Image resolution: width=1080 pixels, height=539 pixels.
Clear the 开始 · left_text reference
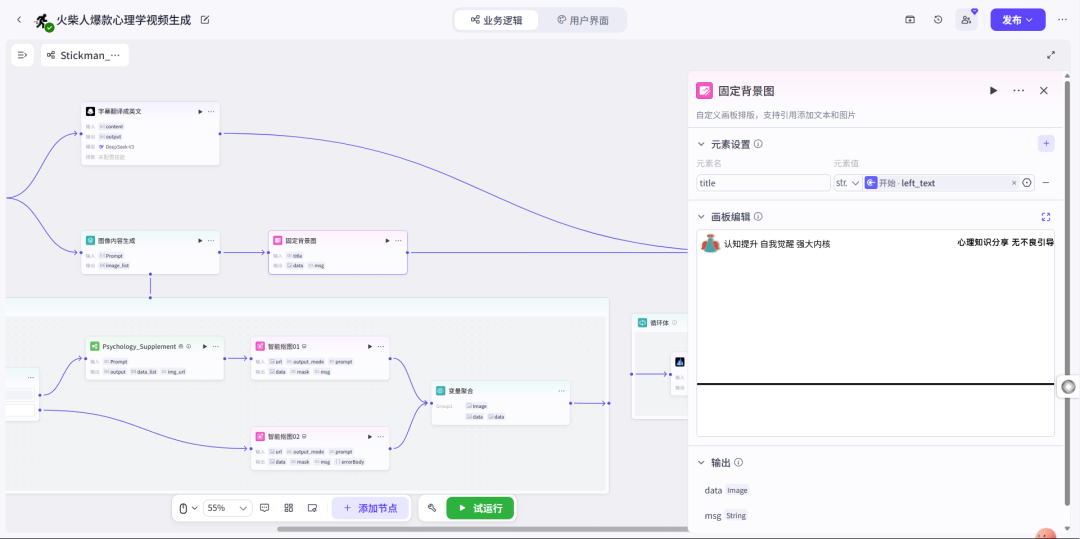pyautogui.click(x=1013, y=183)
